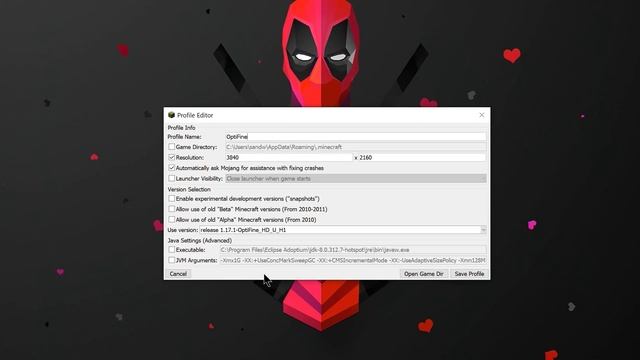Allow old Alpha Minecraft versions checkbox
Viewport: 640px width, 360px height.
pyautogui.click(x=171, y=220)
